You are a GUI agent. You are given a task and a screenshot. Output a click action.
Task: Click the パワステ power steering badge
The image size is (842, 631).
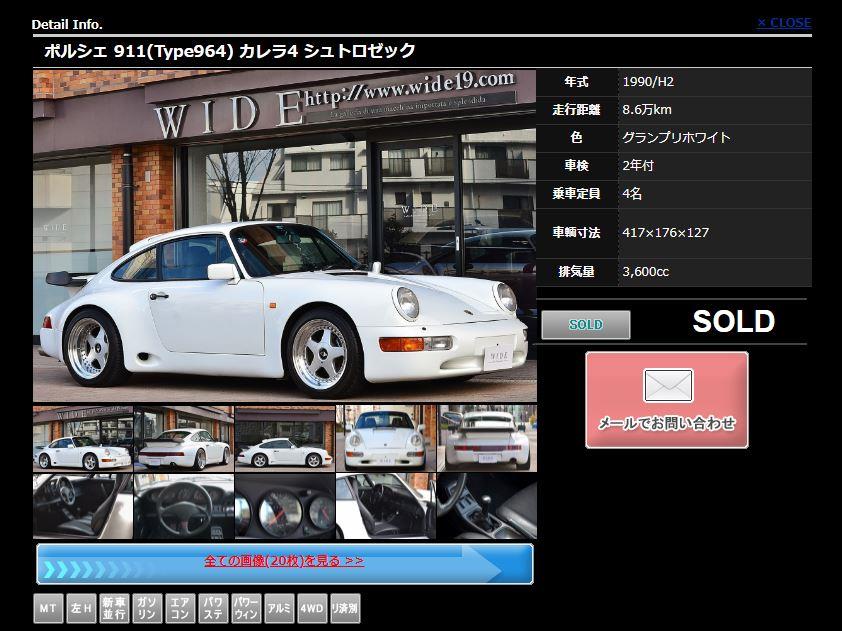[213, 608]
